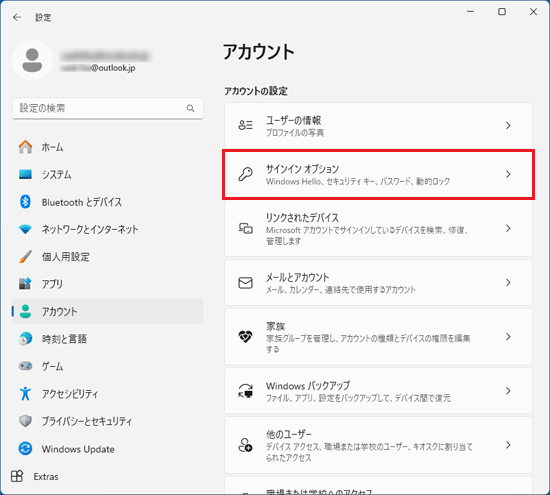Click the メールとアカウント envelope icon
The width and height of the screenshot is (550, 495).
point(246,283)
